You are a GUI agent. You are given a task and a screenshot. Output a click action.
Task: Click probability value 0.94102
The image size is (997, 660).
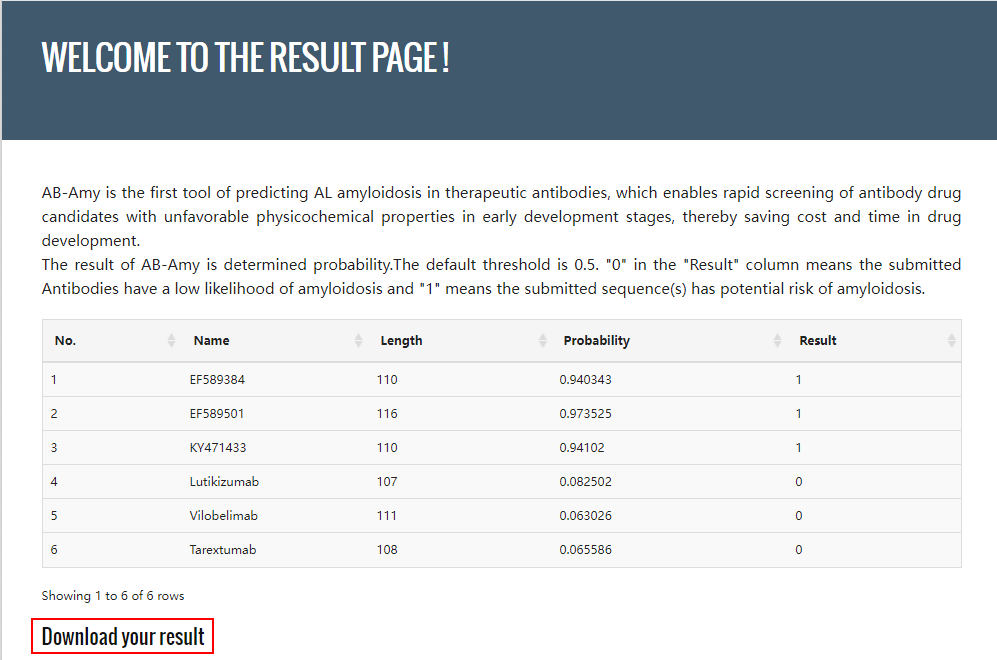click(582, 448)
